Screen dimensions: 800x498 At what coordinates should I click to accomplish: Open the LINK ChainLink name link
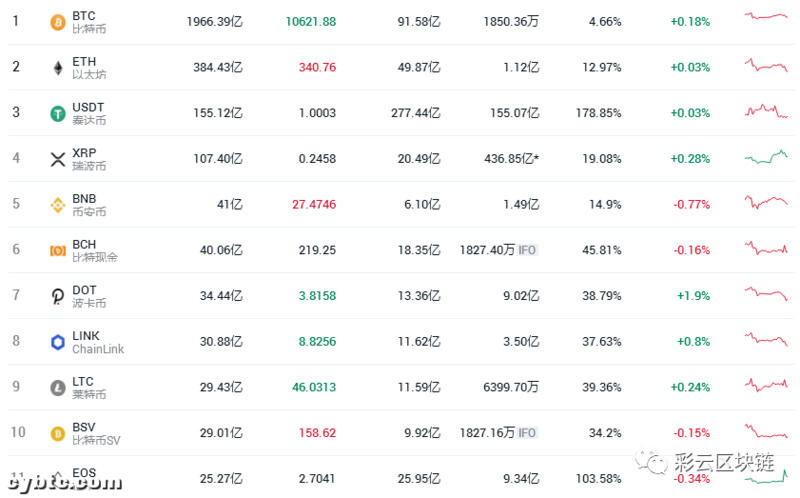click(98, 342)
